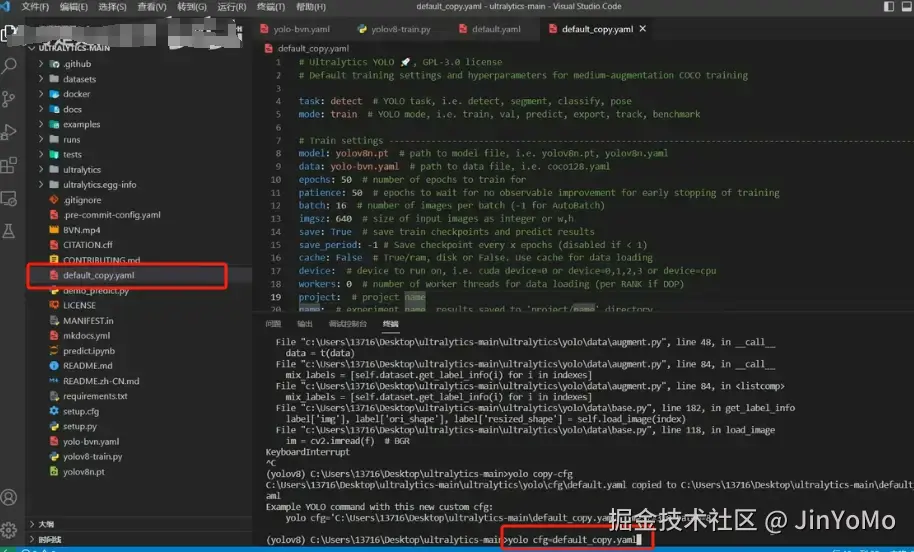Open the Search view in activity bar
This screenshot has width=914, height=552.
click(9, 65)
